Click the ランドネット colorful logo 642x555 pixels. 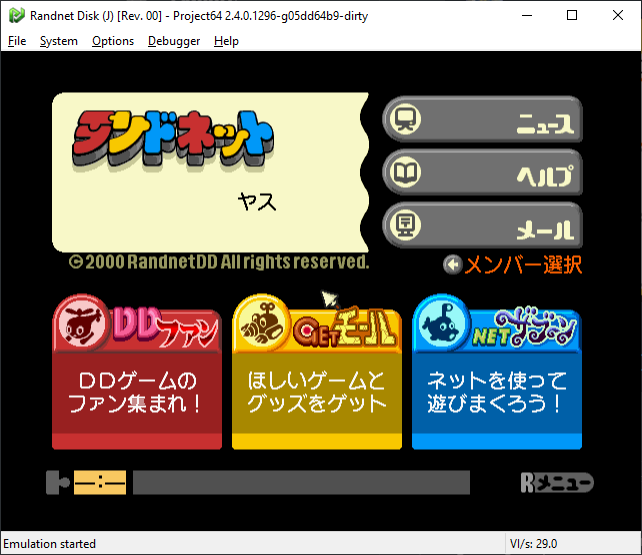[x=173, y=140]
